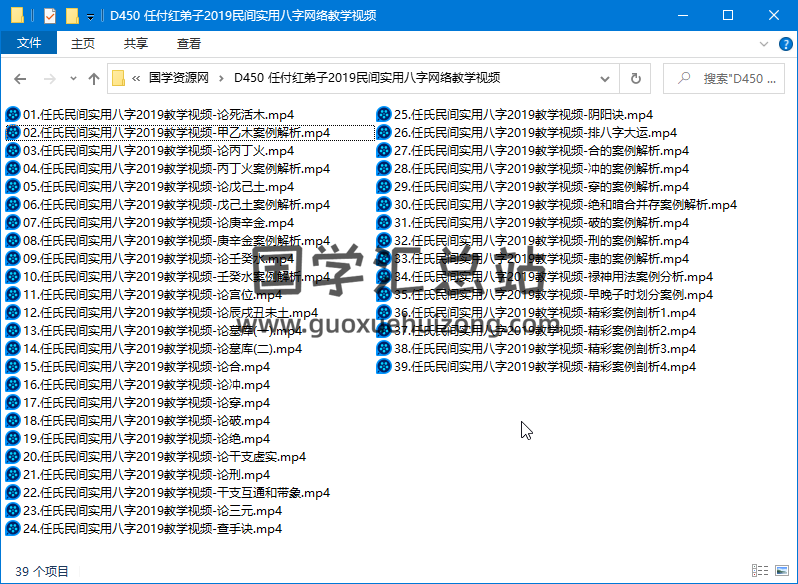Go forward with the right arrow button
798x584 pixels.
pos(49,79)
